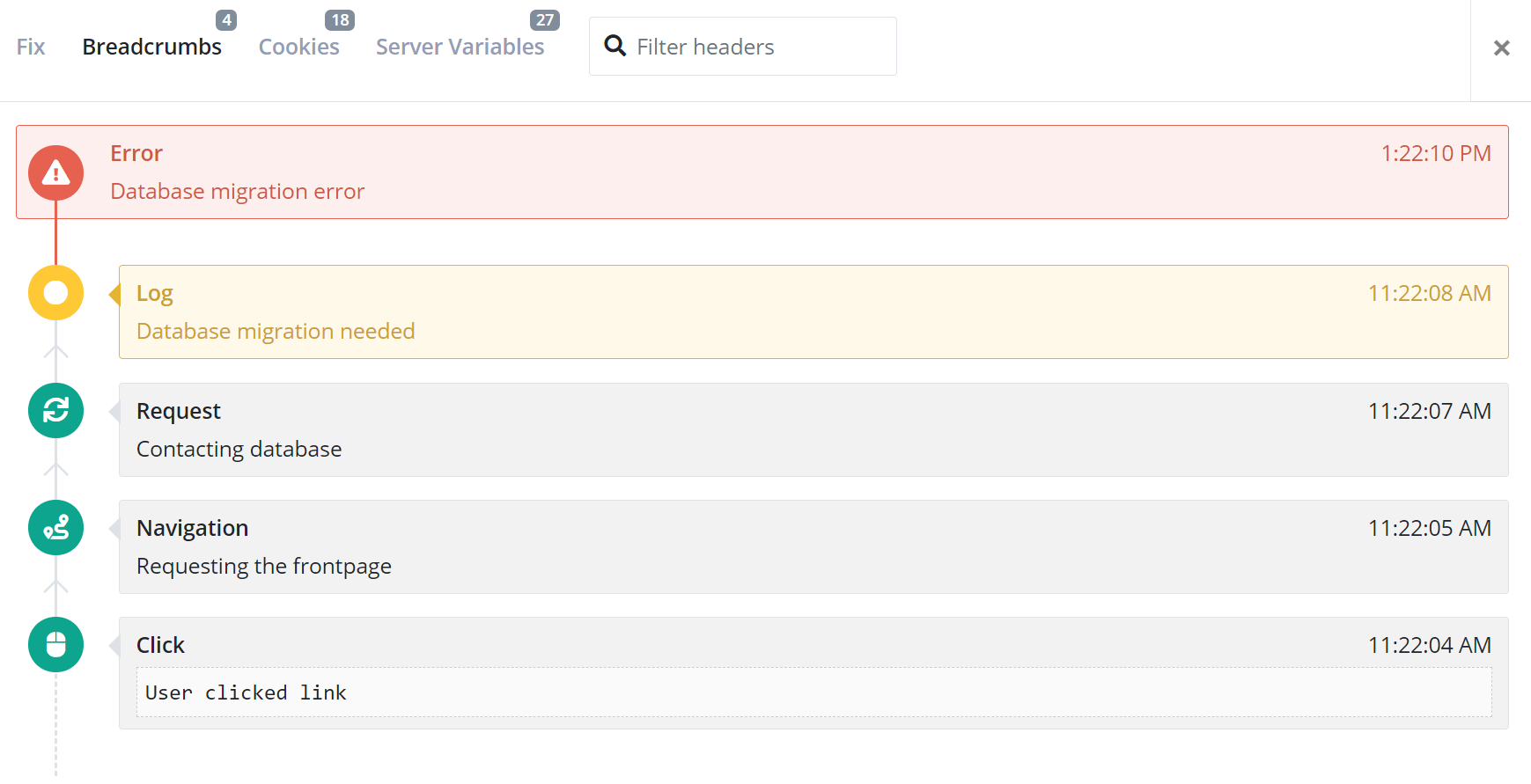Click the green Navigation route icon
The height and width of the screenshot is (784, 1531).
pyautogui.click(x=55, y=527)
